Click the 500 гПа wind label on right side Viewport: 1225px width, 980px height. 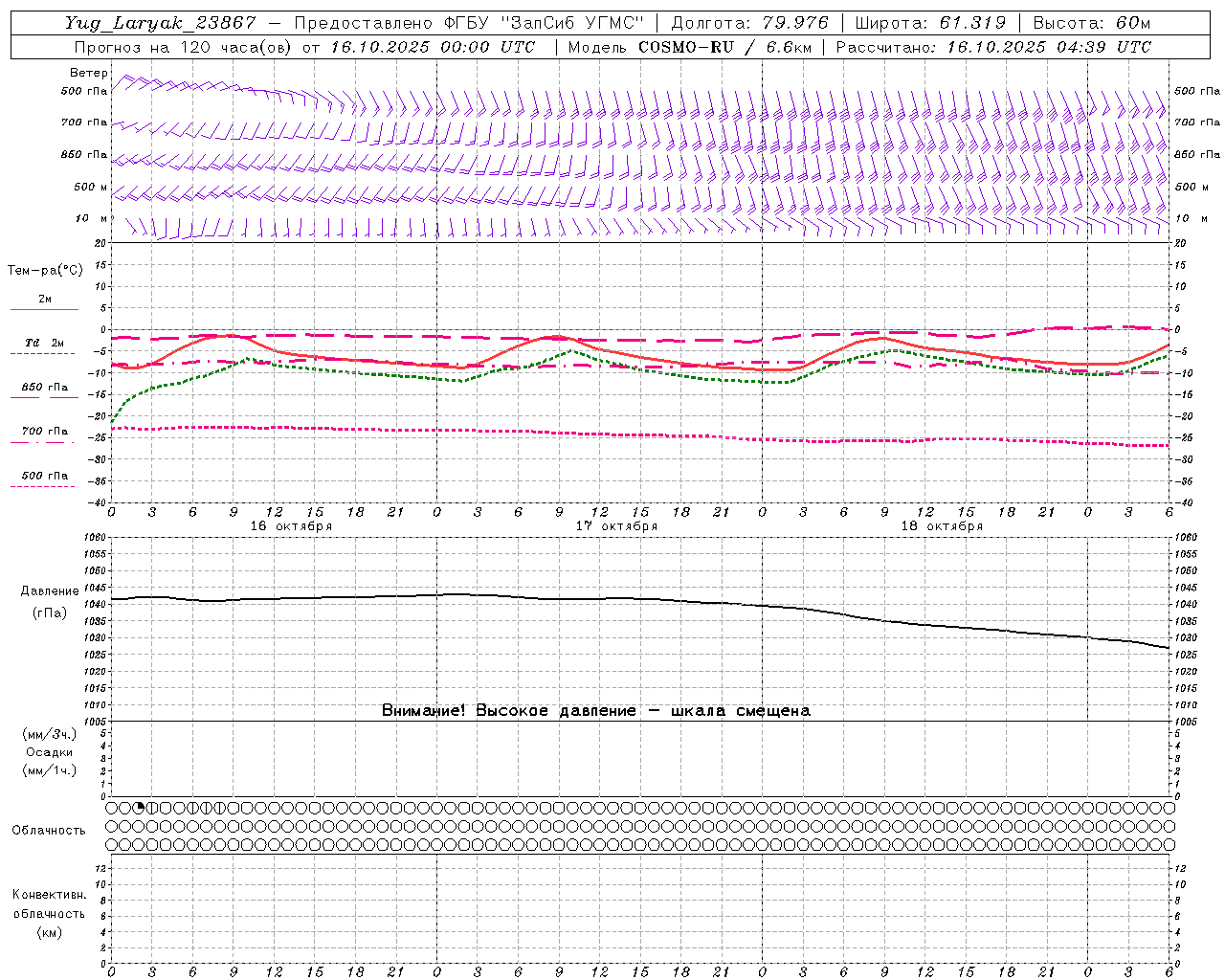[1197, 91]
